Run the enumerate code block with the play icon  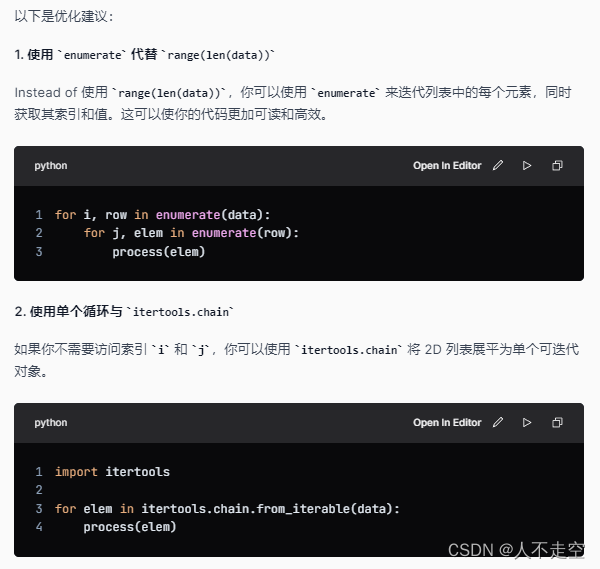click(527, 165)
